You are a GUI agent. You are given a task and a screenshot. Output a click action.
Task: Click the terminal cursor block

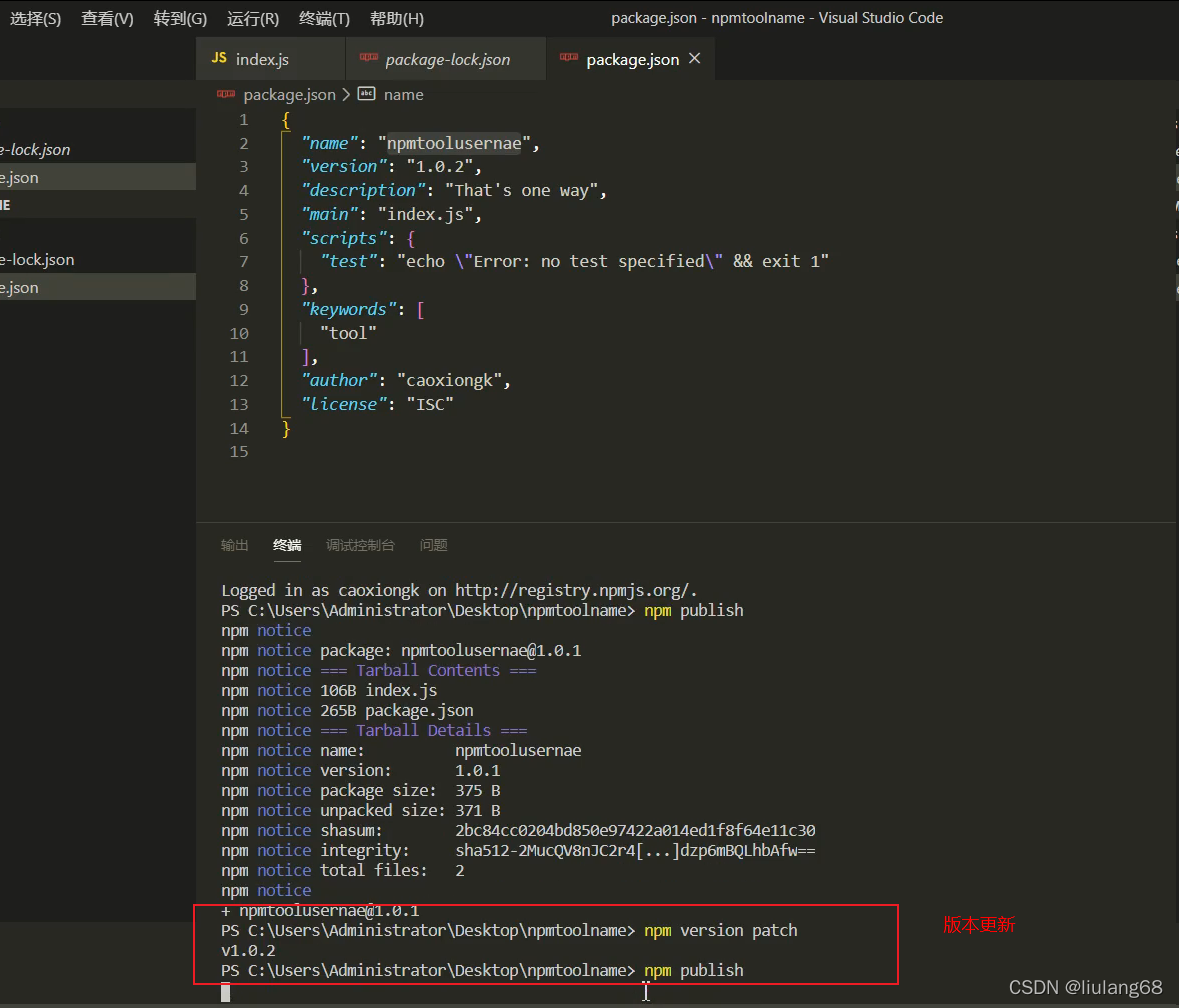[226, 993]
